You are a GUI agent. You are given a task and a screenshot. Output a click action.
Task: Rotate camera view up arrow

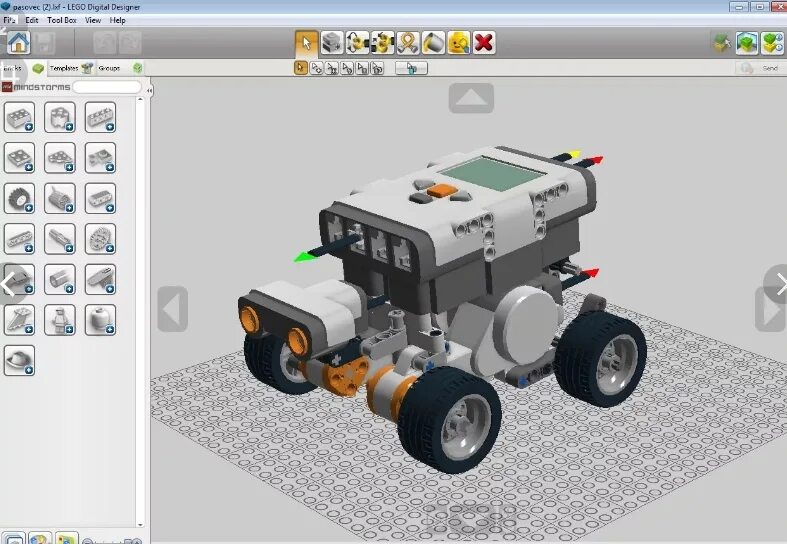tap(471, 98)
